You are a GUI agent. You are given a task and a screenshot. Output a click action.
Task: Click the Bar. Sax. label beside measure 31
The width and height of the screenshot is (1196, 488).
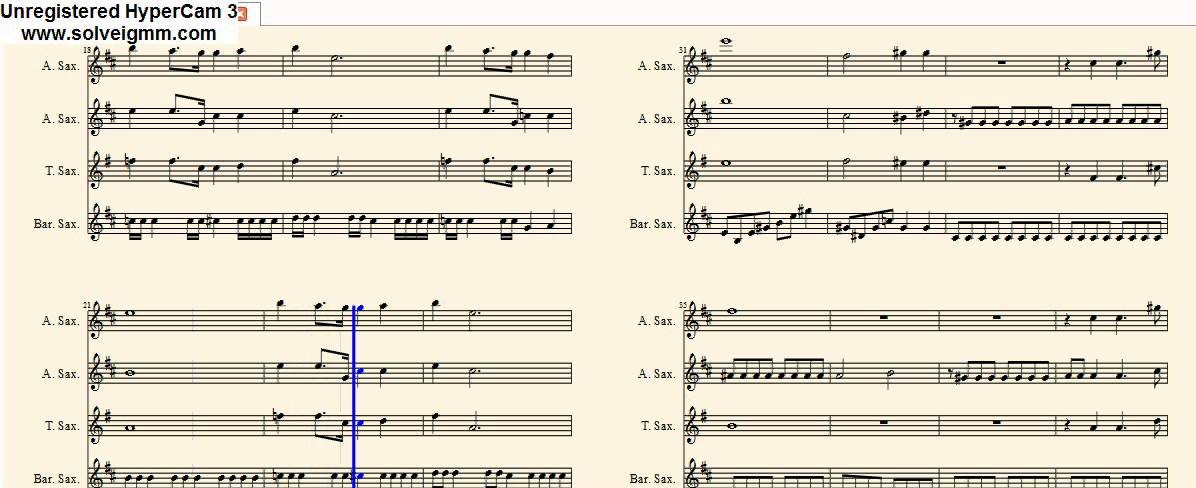[652, 224]
